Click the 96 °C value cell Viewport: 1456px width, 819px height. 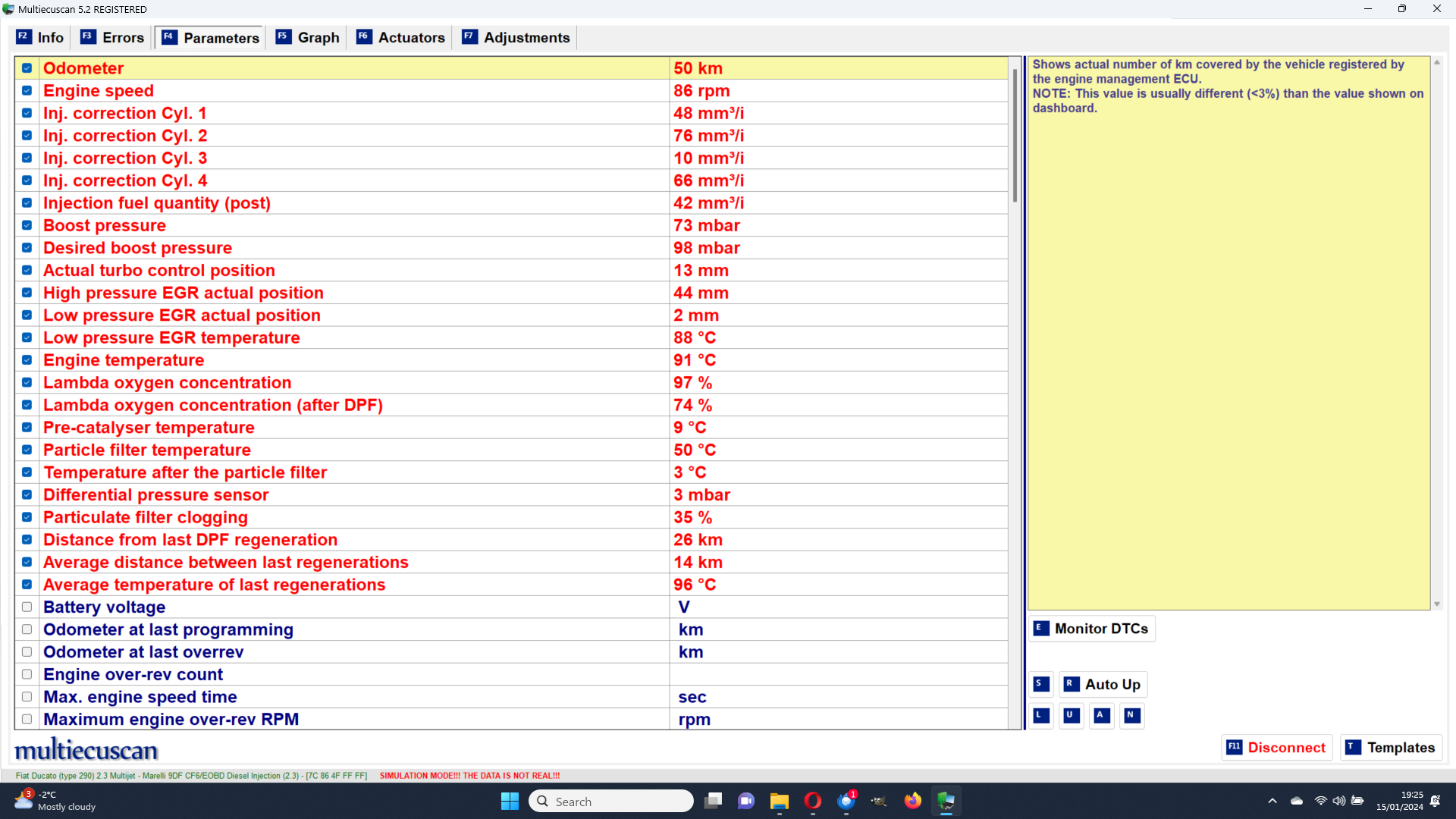click(x=839, y=585)
